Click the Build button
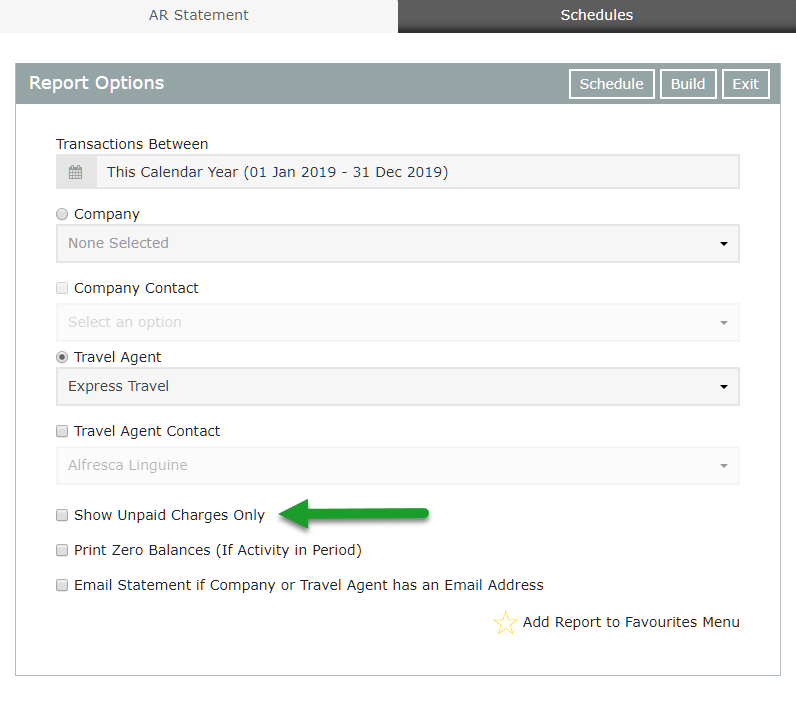This screenshot has width=796, height=718. (688, 84)
